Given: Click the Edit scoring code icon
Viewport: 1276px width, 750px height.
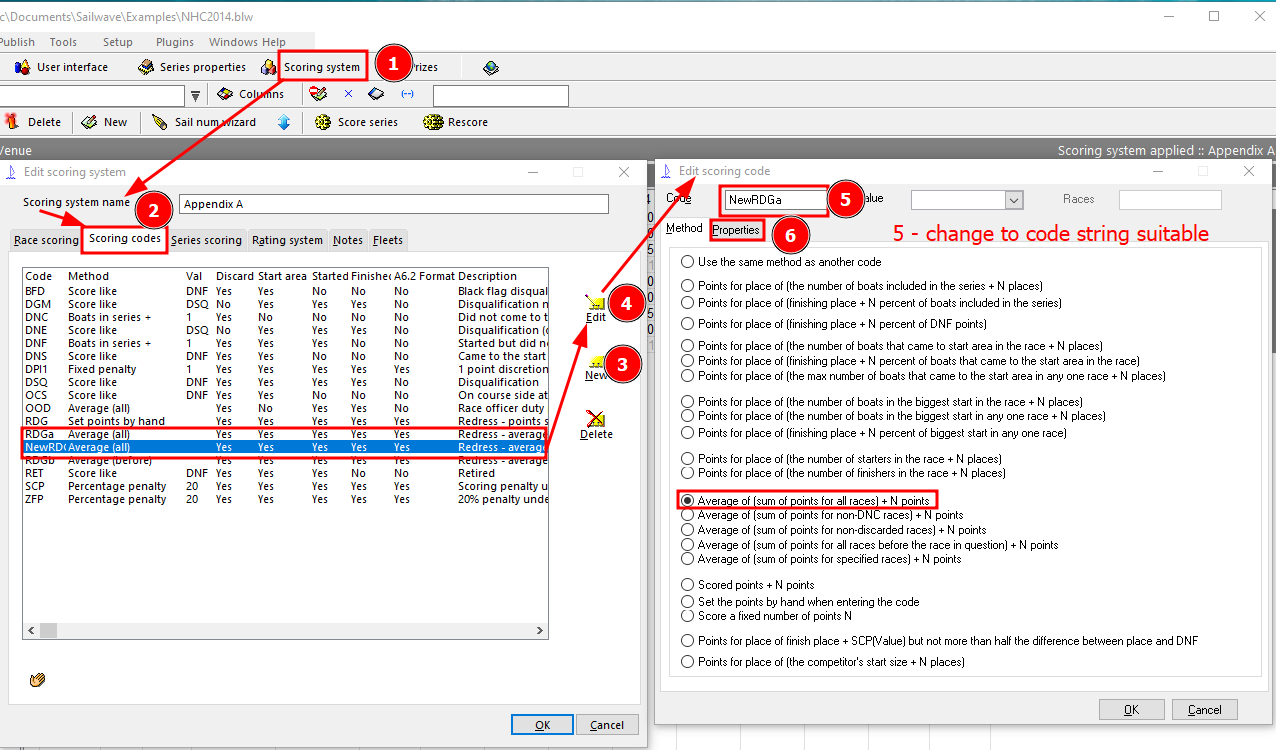Looking at the screenshot, I should point(596,307).
